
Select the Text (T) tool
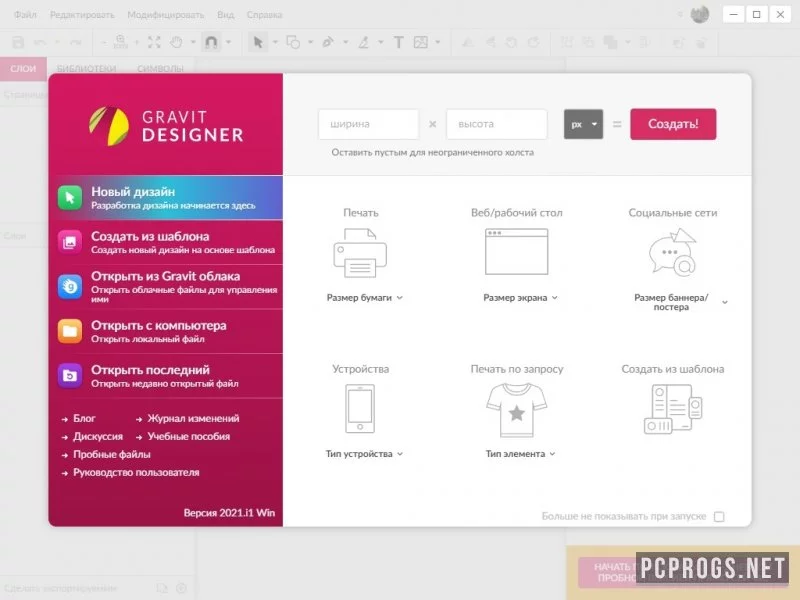(x=398, y=42)
